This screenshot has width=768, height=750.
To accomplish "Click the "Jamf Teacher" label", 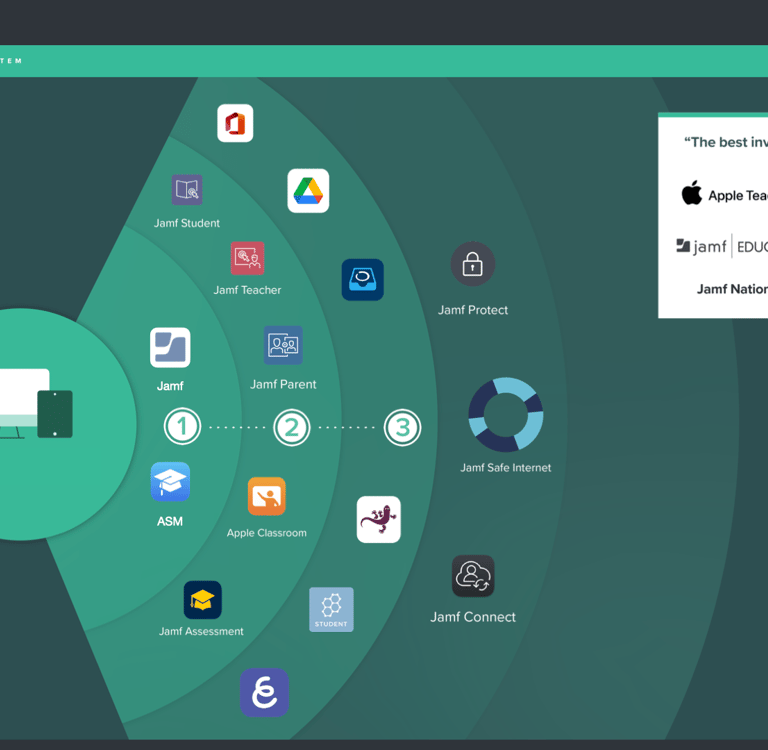I will click(x=247, y=290).
